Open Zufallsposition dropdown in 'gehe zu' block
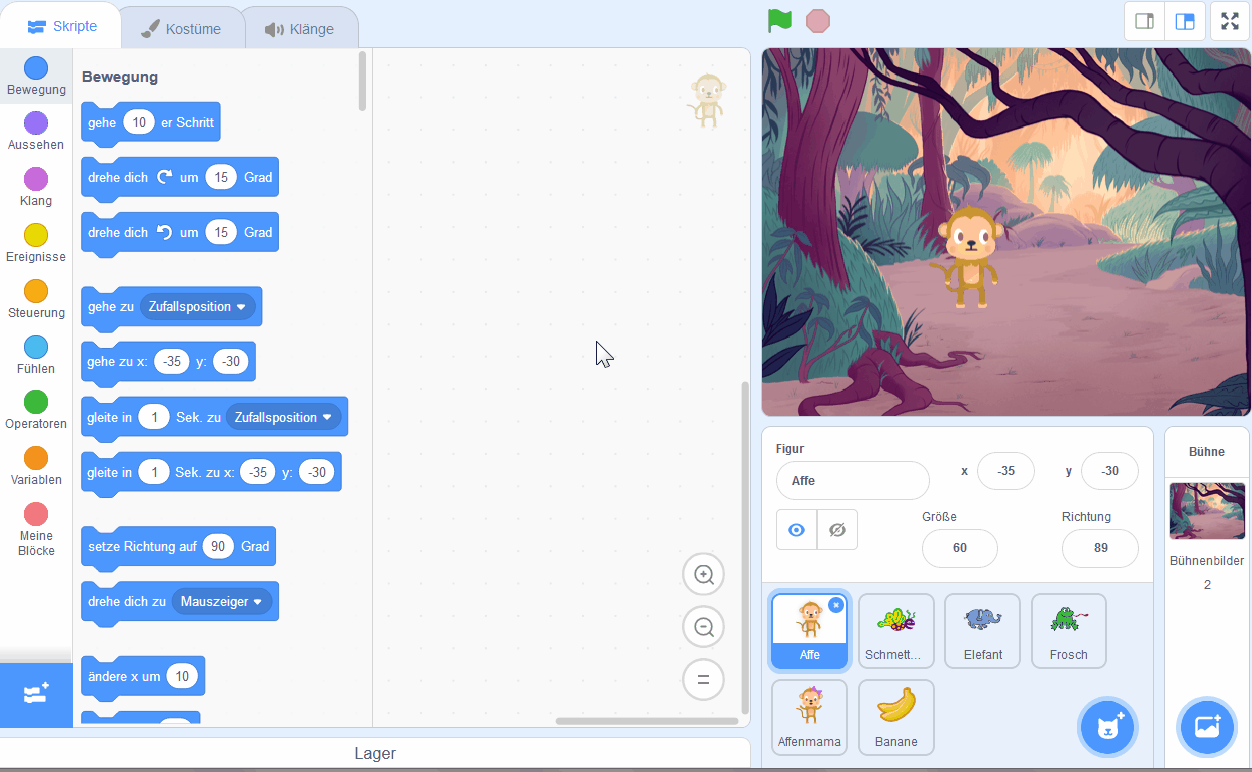 click(x=198, y=307)
